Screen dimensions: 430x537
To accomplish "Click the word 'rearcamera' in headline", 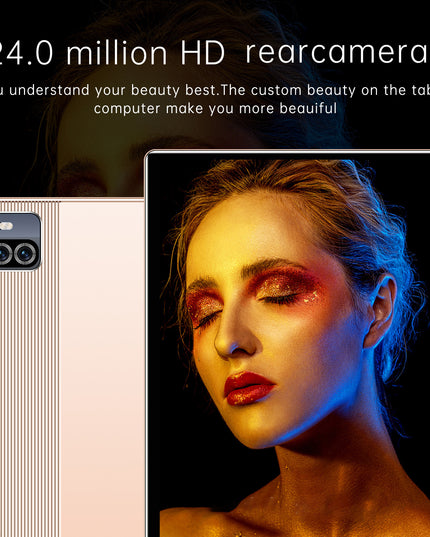I will pyautogui.click(x=337, y=53).
